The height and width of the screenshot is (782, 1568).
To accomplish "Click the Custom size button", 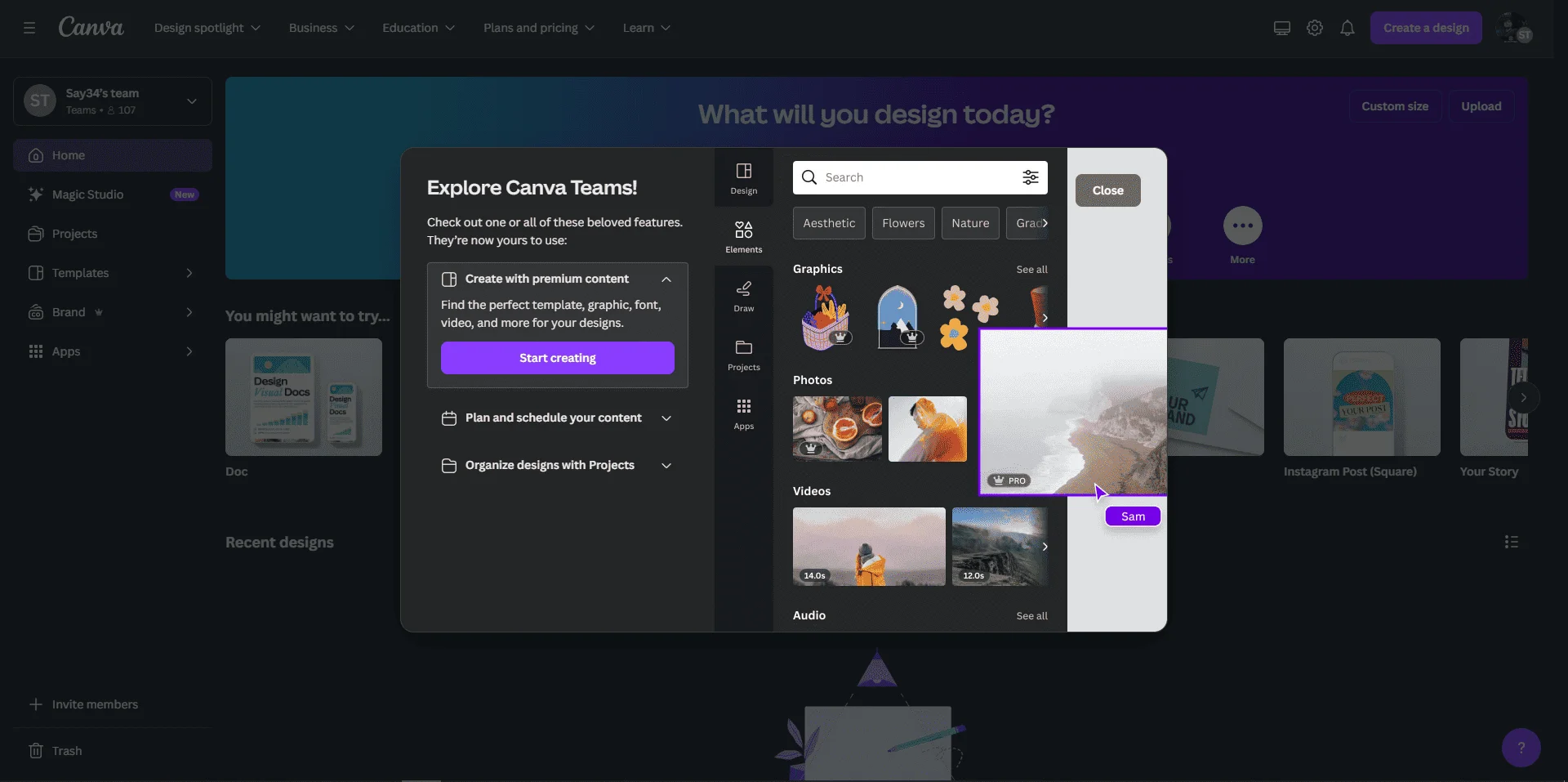I will 1395,106.
